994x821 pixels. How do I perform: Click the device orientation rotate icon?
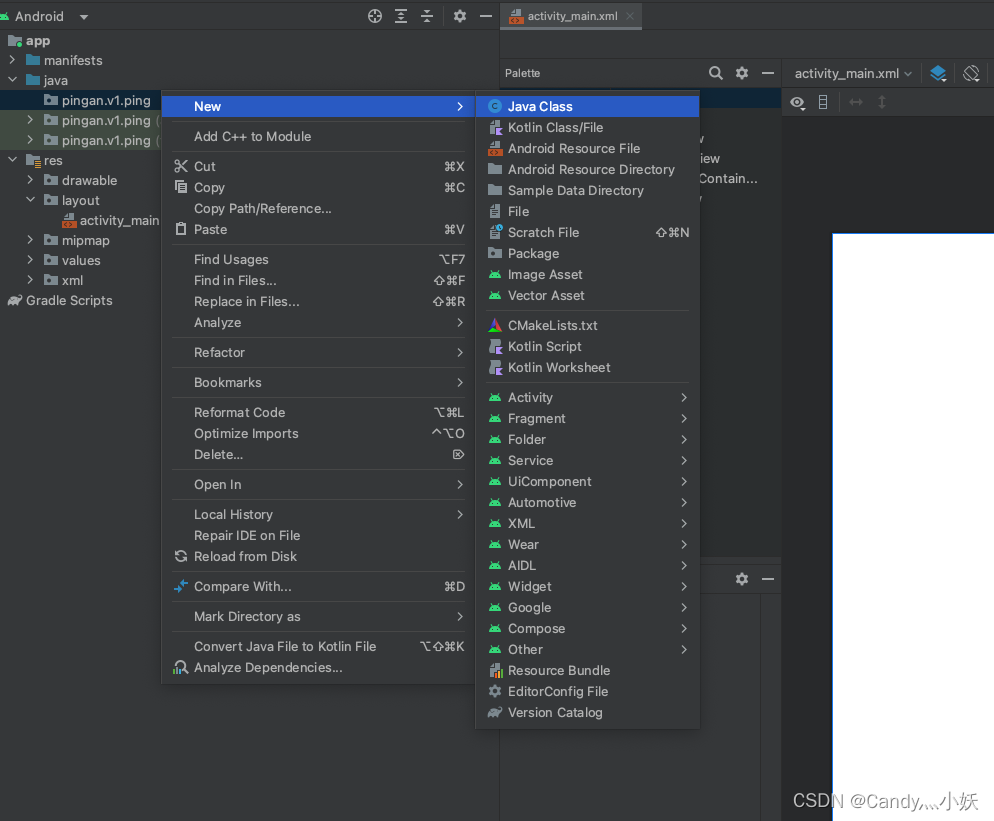click(x=971, y=74)
